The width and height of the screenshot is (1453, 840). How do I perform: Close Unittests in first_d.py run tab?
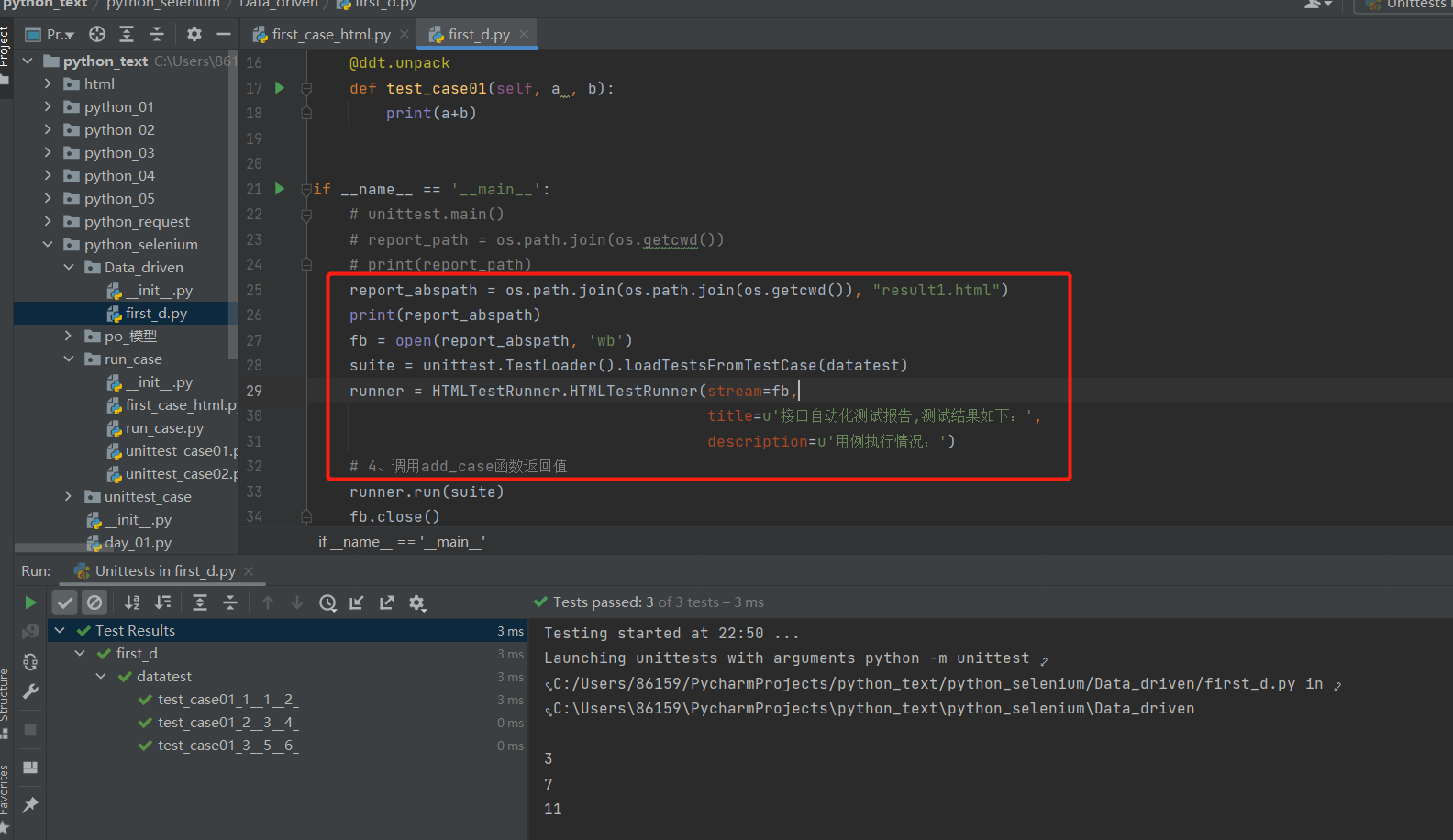[249, 570]
